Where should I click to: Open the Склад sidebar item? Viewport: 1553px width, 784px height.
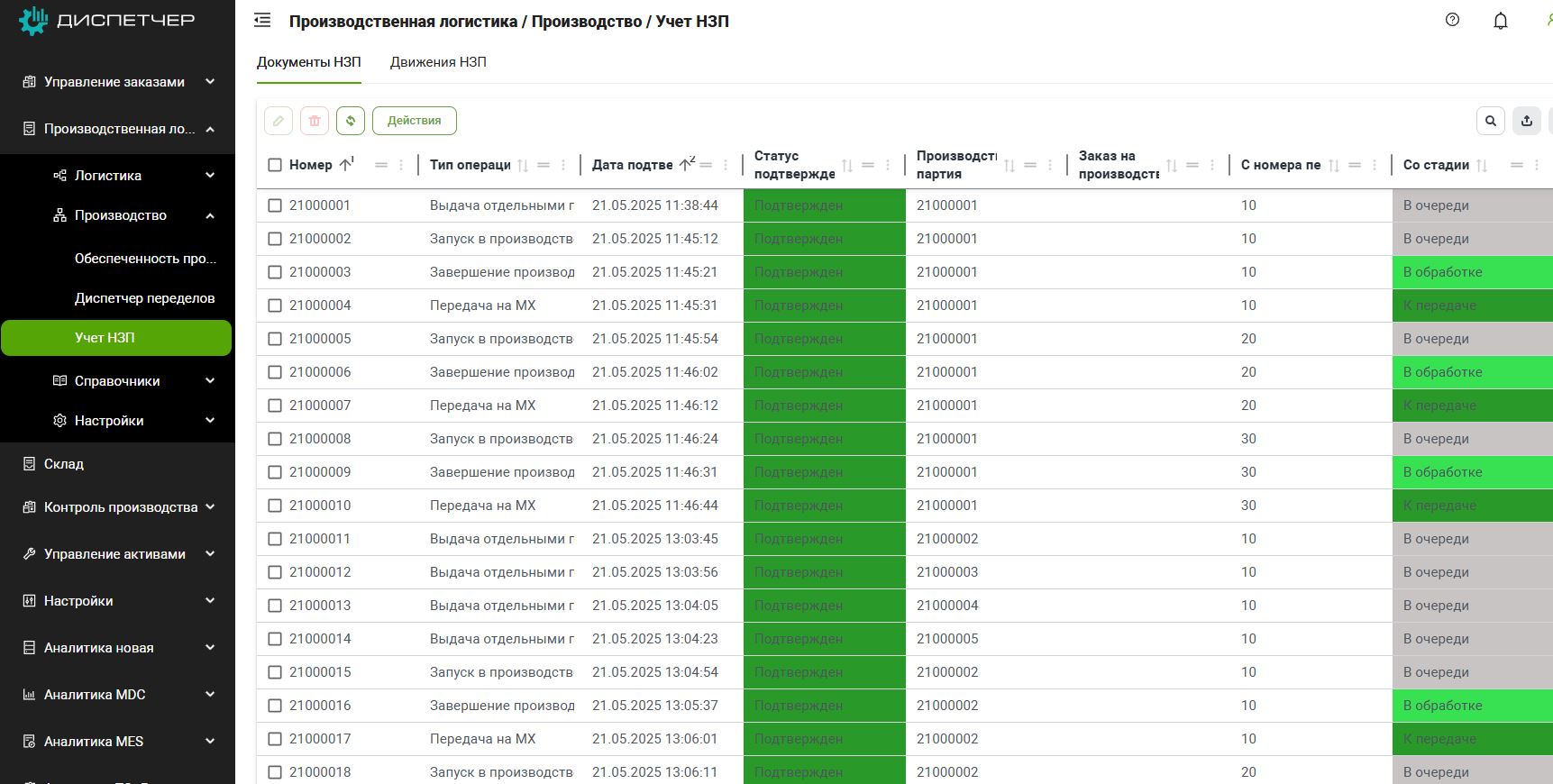click(x=64, y=464)
